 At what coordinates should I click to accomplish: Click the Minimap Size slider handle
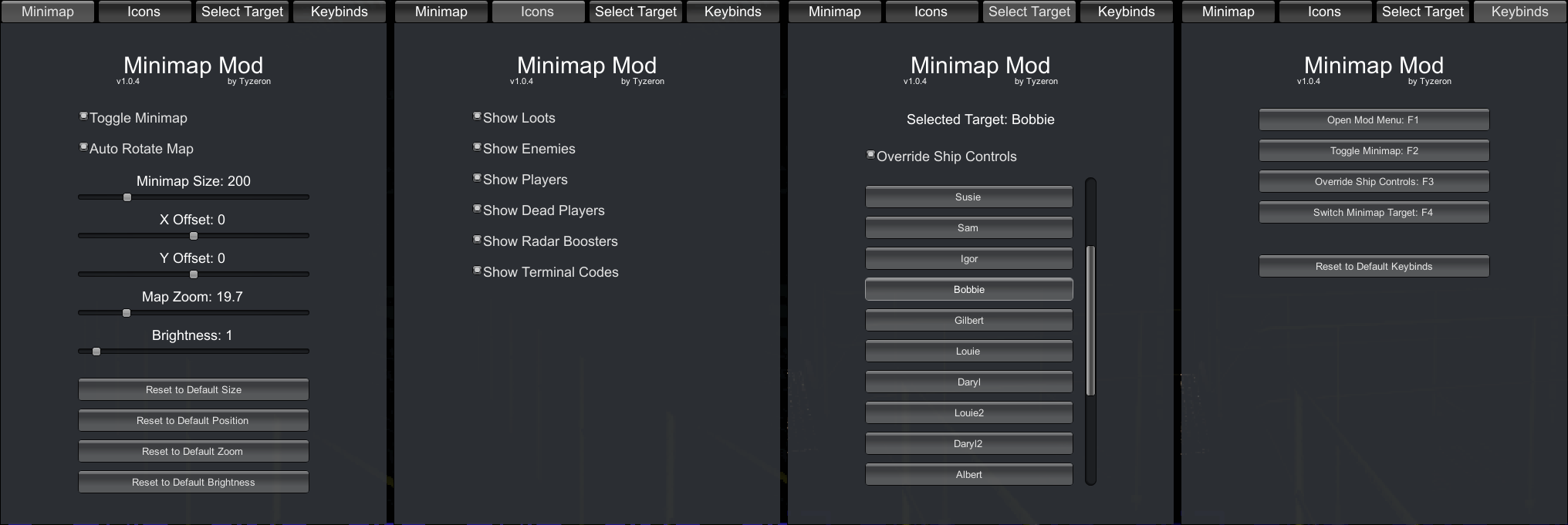point(127,197)
